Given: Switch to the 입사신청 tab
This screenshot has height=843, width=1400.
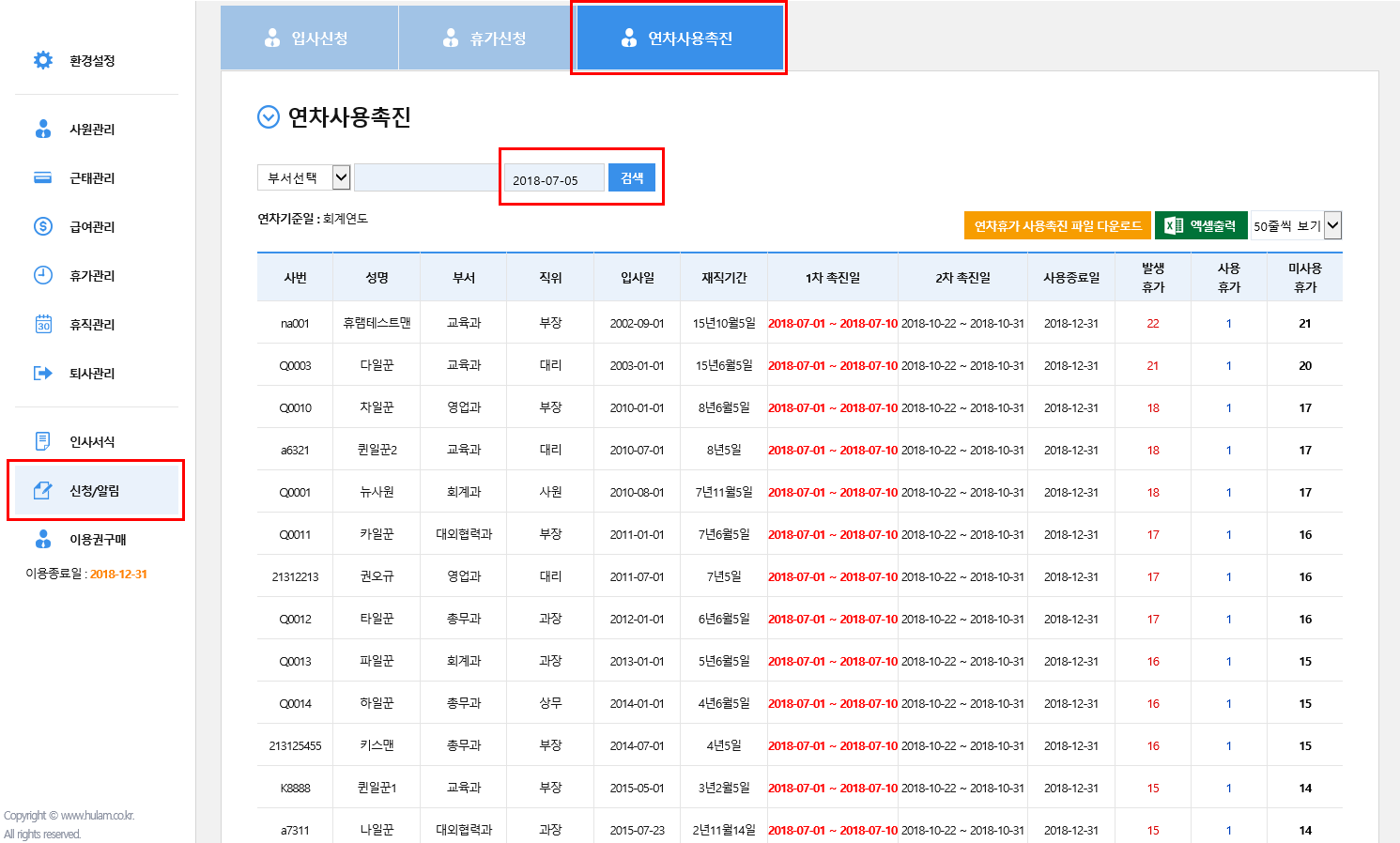Looking at the screenshot, I should [x=309, y=38].
